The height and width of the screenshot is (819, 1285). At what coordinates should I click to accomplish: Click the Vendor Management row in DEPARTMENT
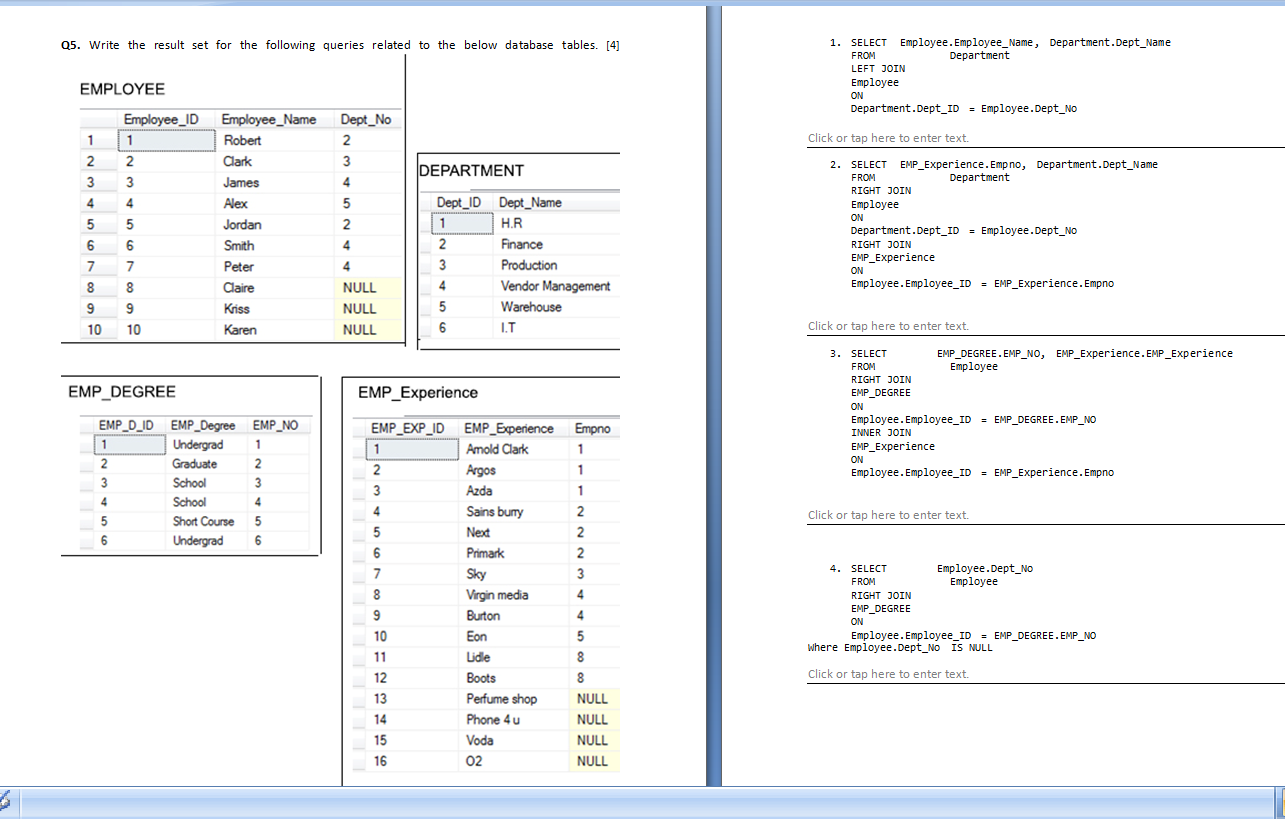tap(554, 286)
